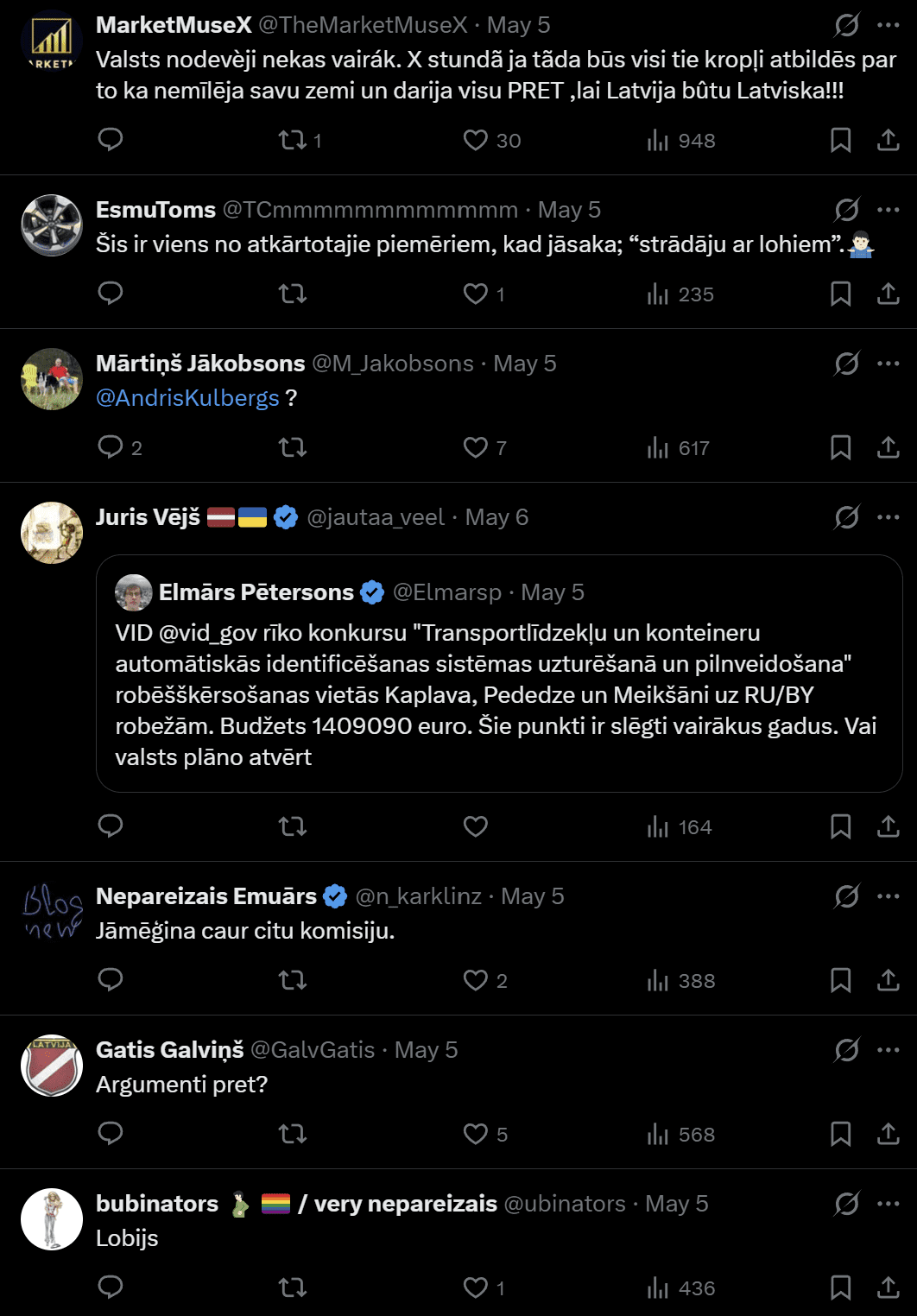Image resolution: width=917 pixels, height=1316 pixels.
Task: View analytics for Nepareizais Emuārs tweet
Action: (x=681, y=980)
